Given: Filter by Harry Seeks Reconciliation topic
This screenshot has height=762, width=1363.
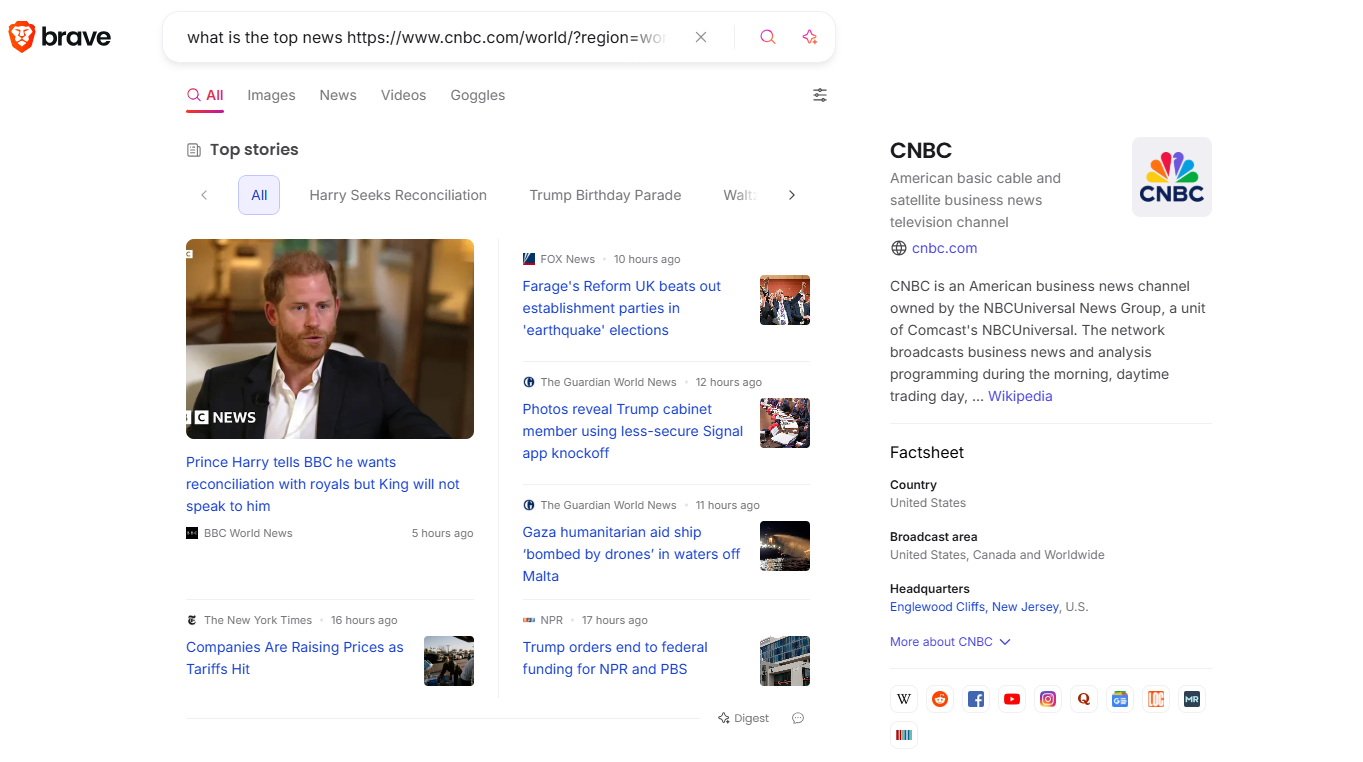Looking at the screenshot, I should 398,195.
